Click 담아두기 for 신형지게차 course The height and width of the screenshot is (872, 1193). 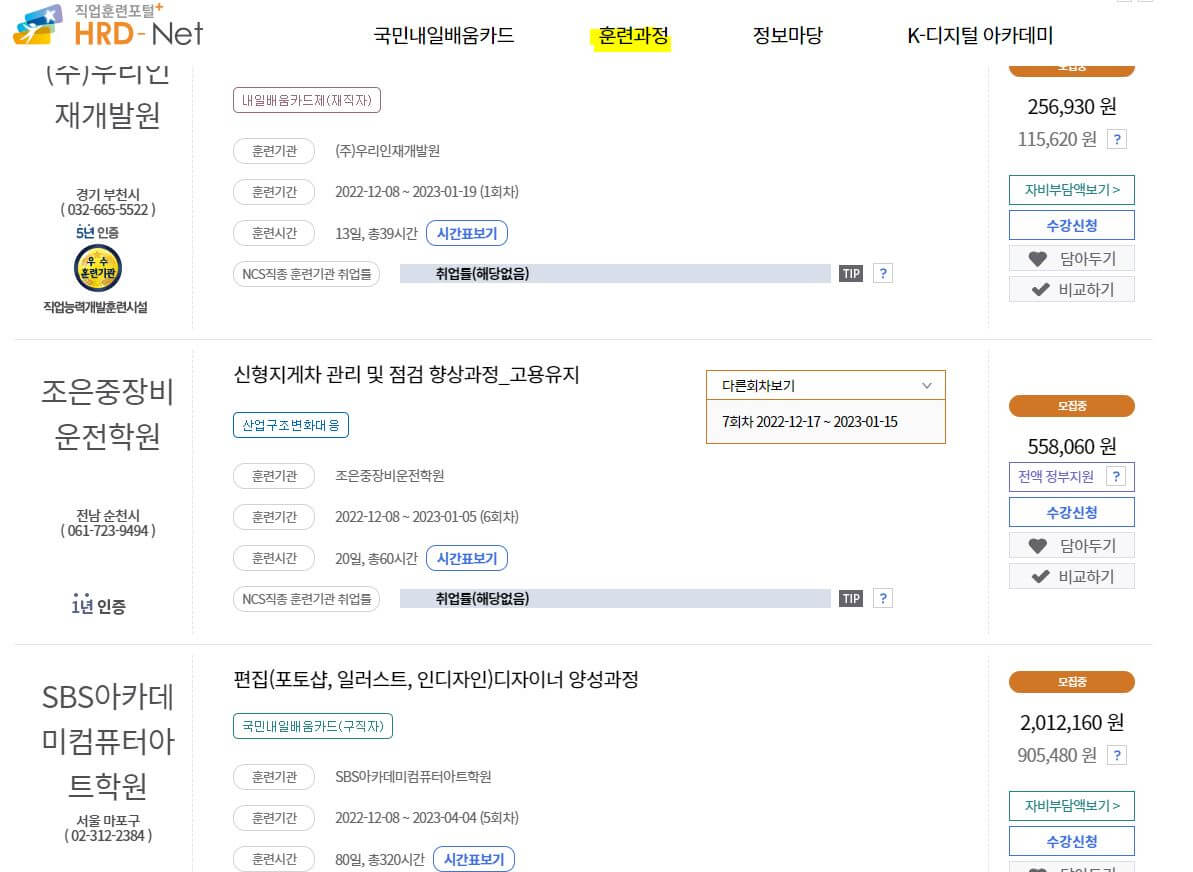click(x=1071, y=546)
